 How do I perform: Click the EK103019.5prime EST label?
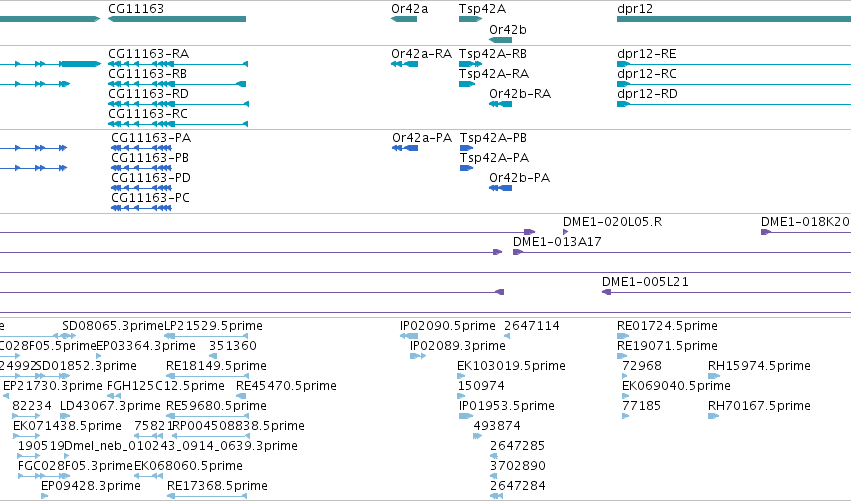pos(511,366)
